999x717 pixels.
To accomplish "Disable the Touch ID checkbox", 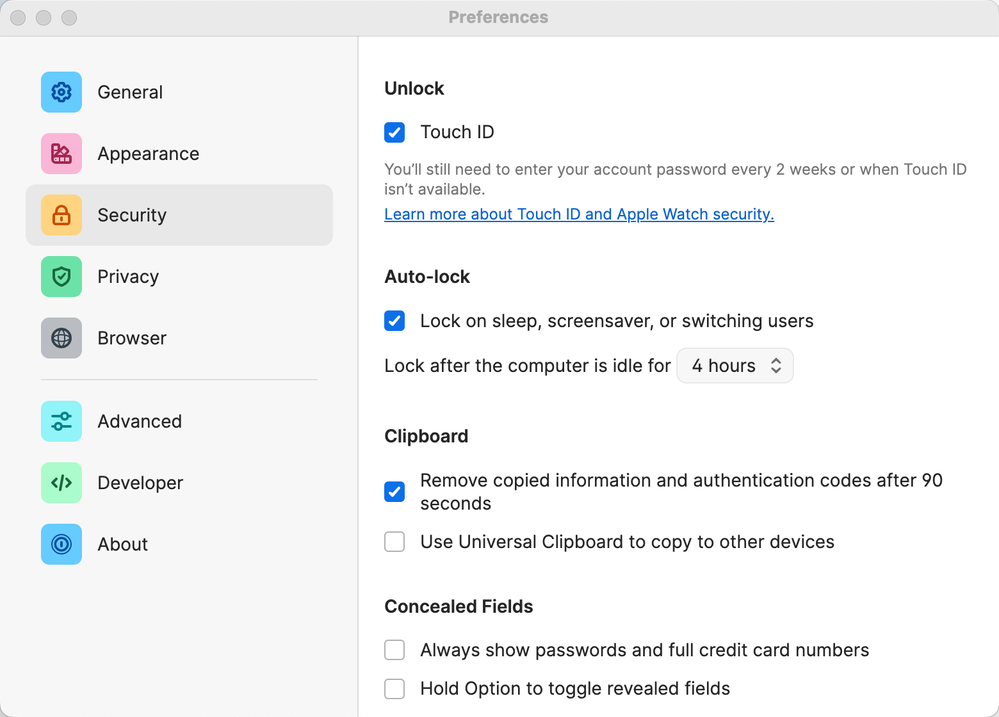I will point(395,132).
